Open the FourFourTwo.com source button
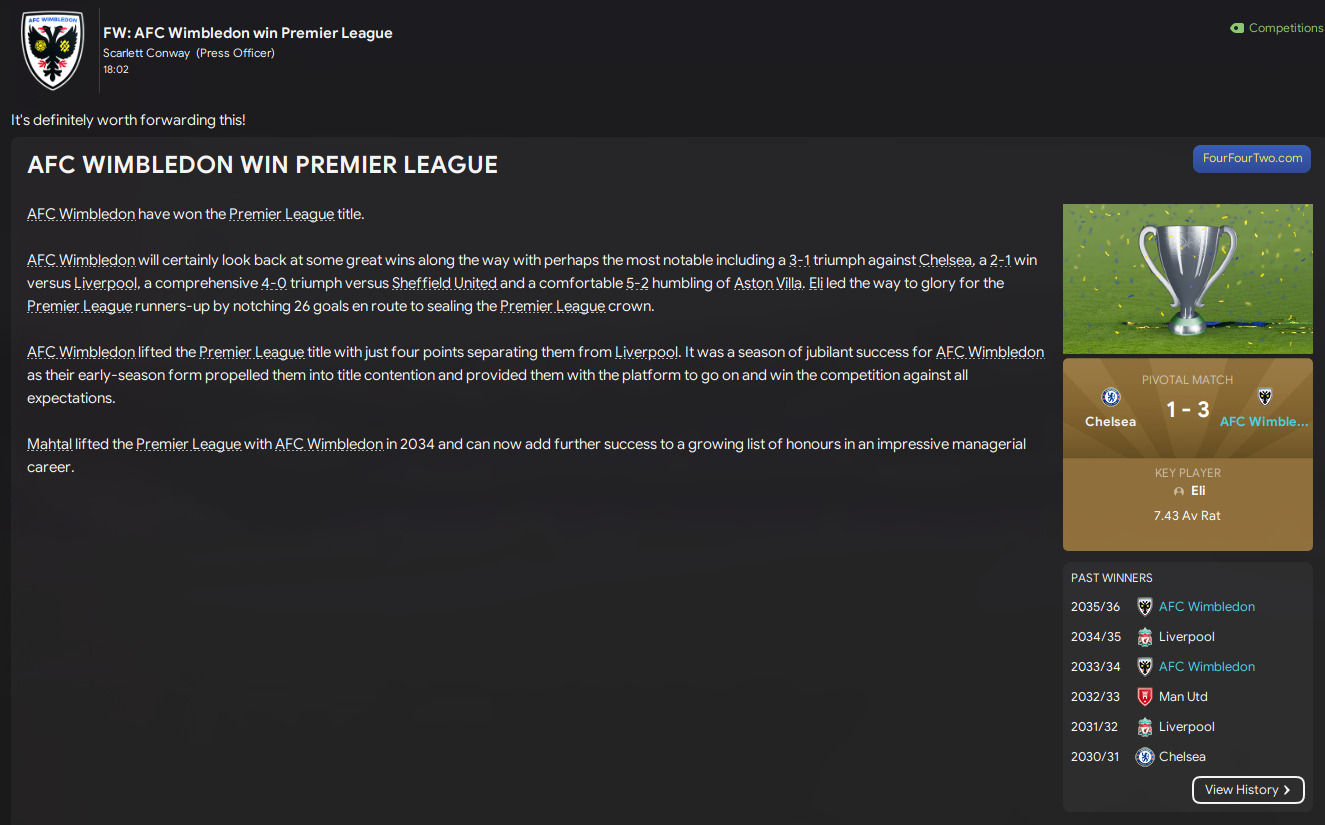This screenshot has height=825, width=1325. [x=1251, y=159]
